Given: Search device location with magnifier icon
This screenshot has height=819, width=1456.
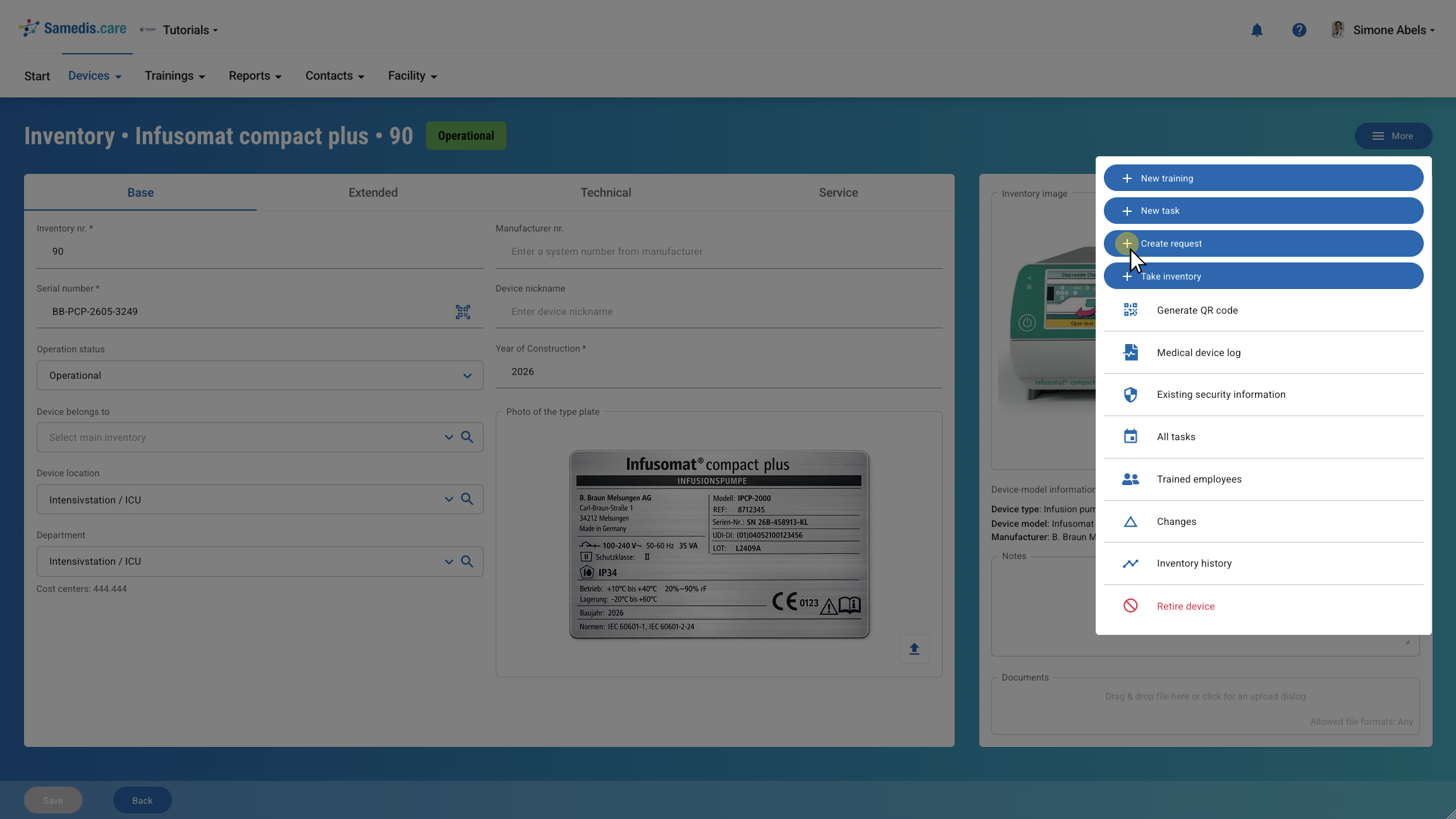Looking at the screenshot, I should coord(467,499).
